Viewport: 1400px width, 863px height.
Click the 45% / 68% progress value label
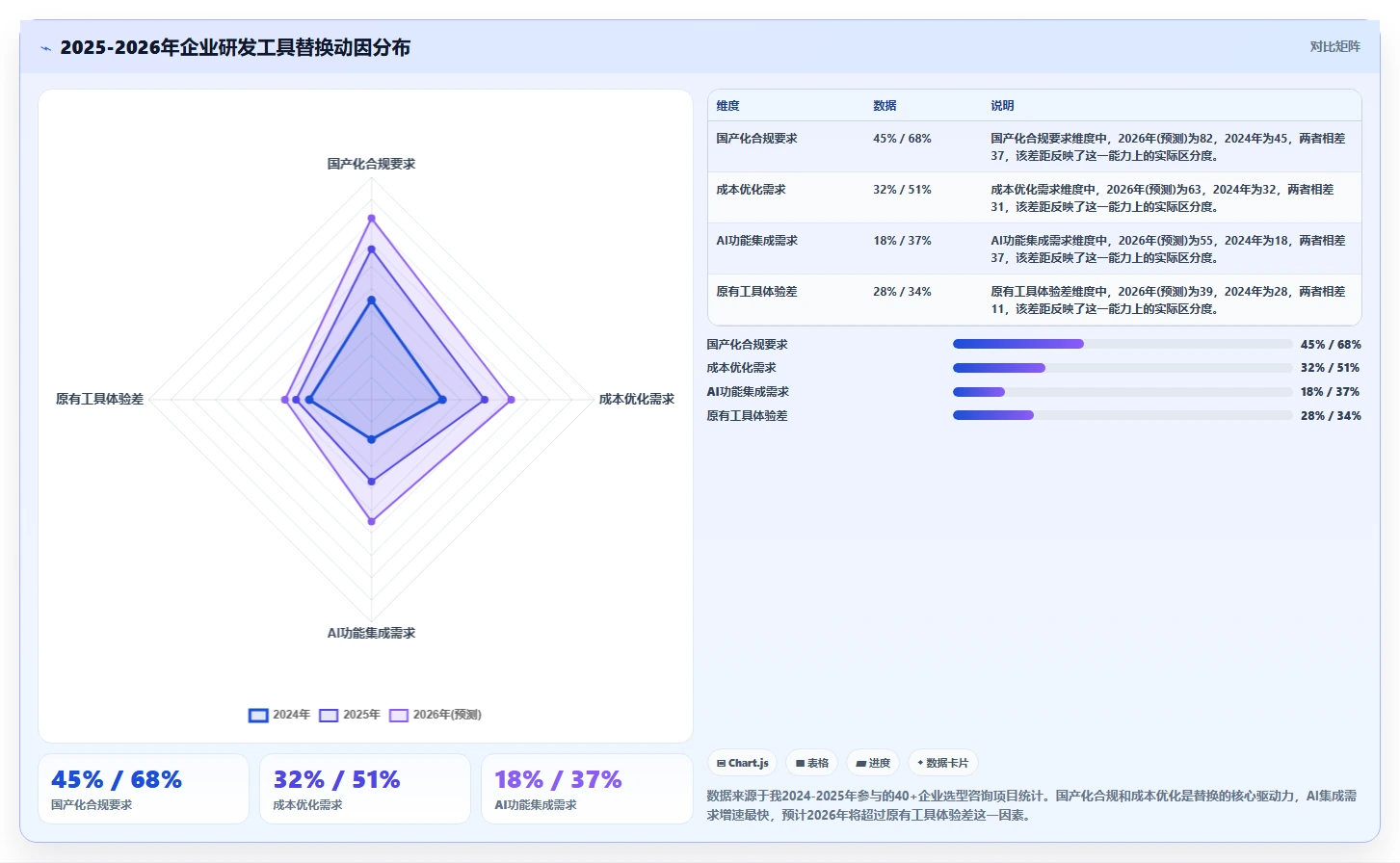click(1331, 345)
